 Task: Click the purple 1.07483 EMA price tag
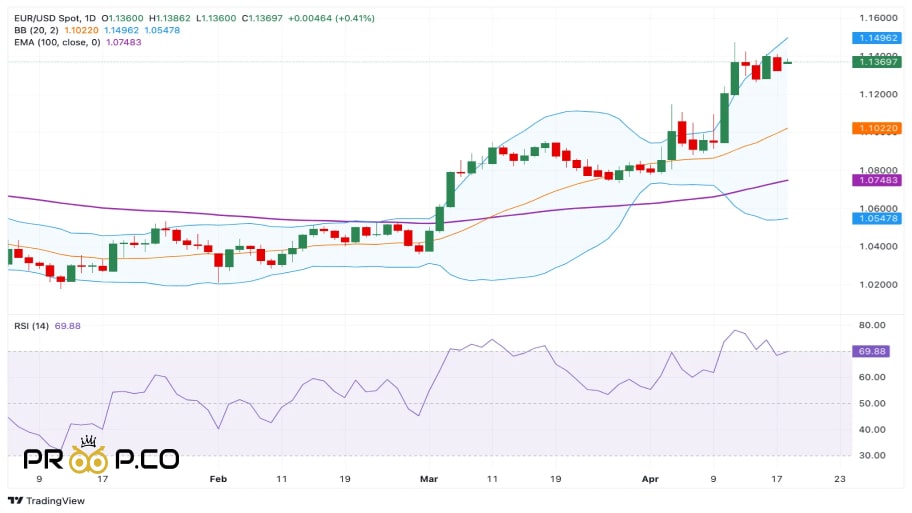(879, 180)
